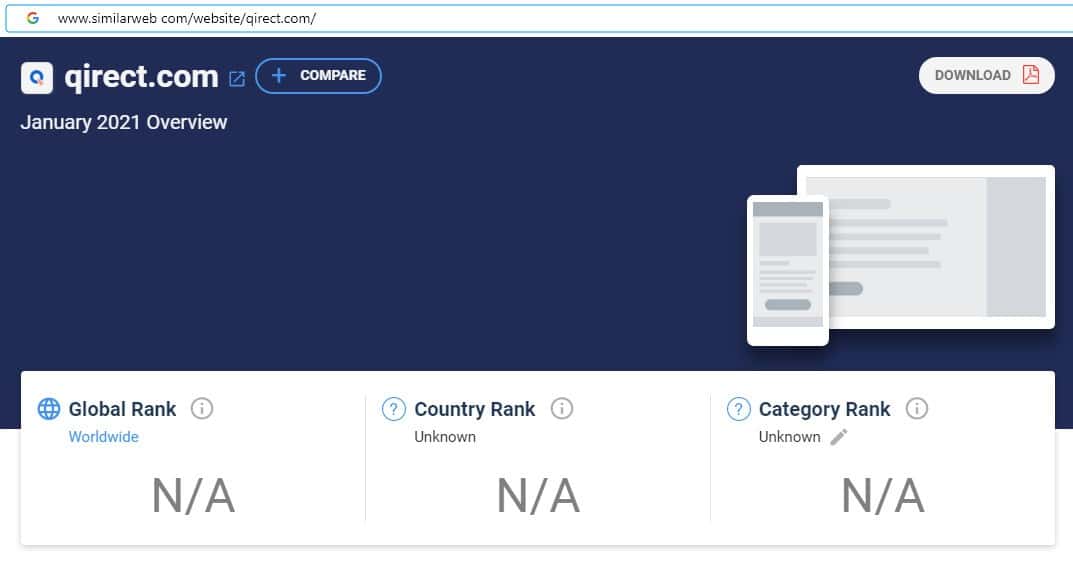Open Category Rank info tooltip icon
The height and width of the screenshot is (561, 1073).
[x=917, y=408]
